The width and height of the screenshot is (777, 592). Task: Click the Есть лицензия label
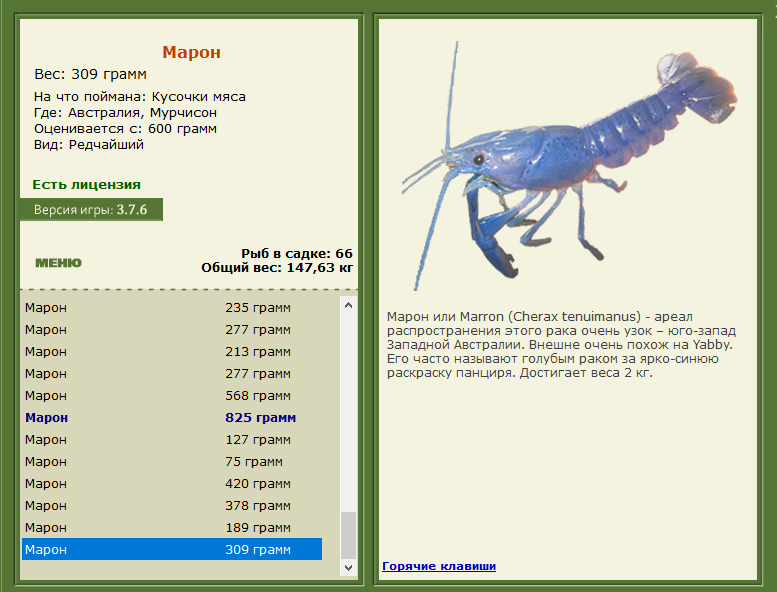point(86,185)
